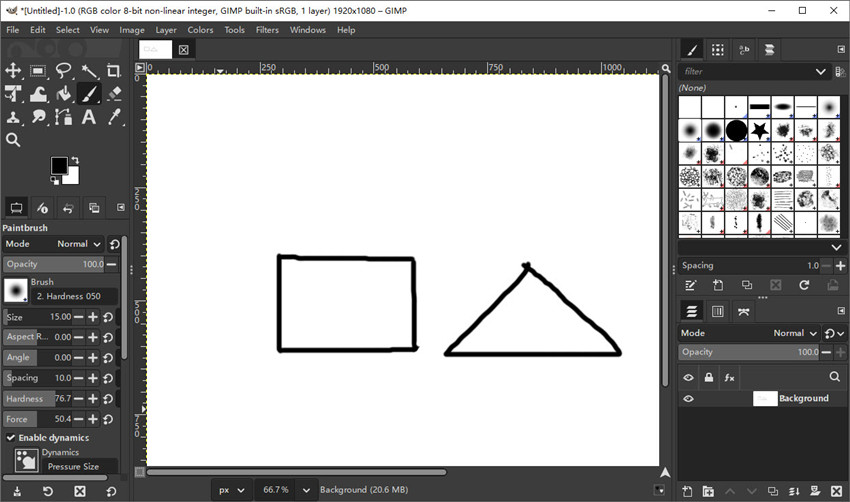Open the Images tab in left dock
Screen dimensions: 850x502
click(94, 208)
